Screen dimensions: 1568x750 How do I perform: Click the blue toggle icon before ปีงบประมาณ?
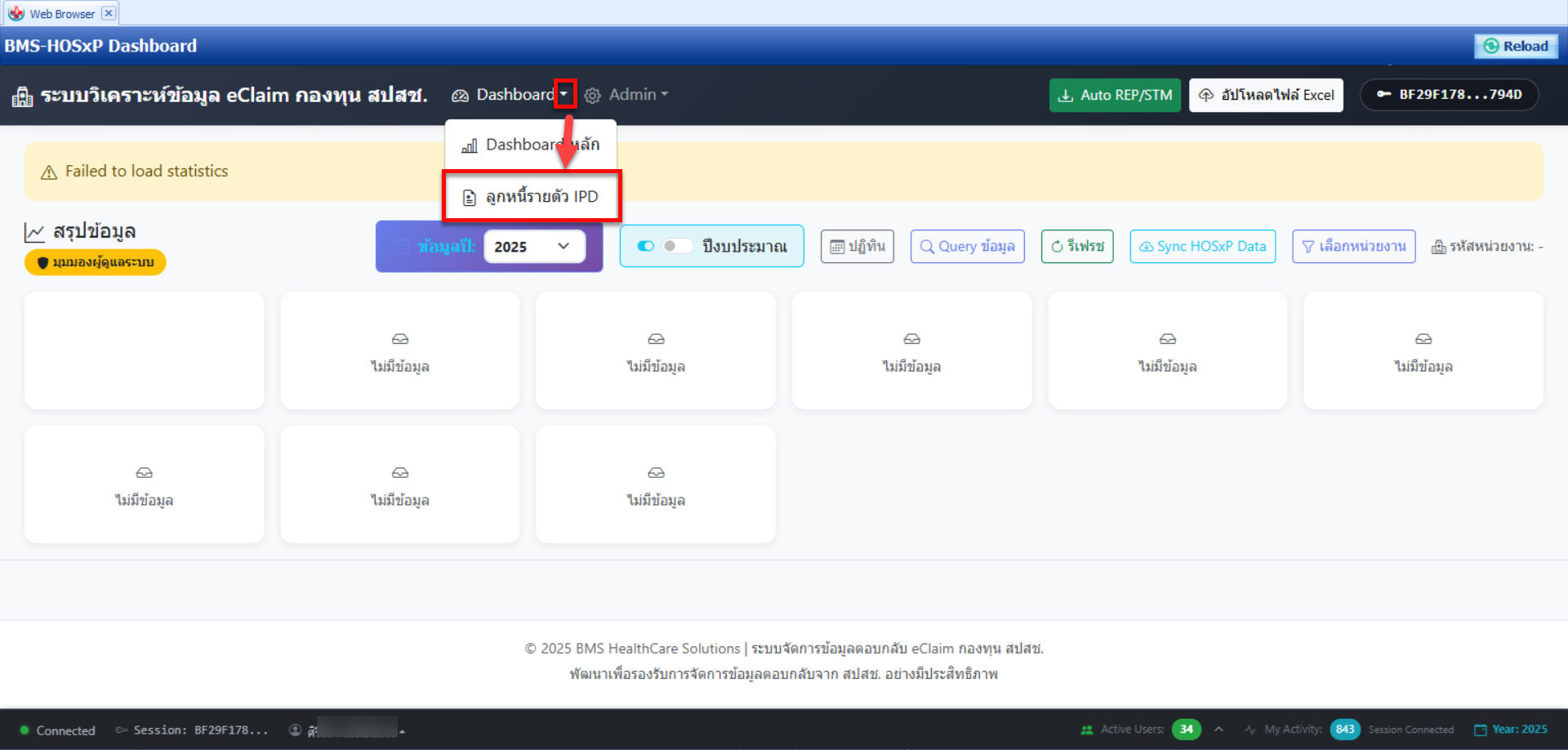(646, 246)
